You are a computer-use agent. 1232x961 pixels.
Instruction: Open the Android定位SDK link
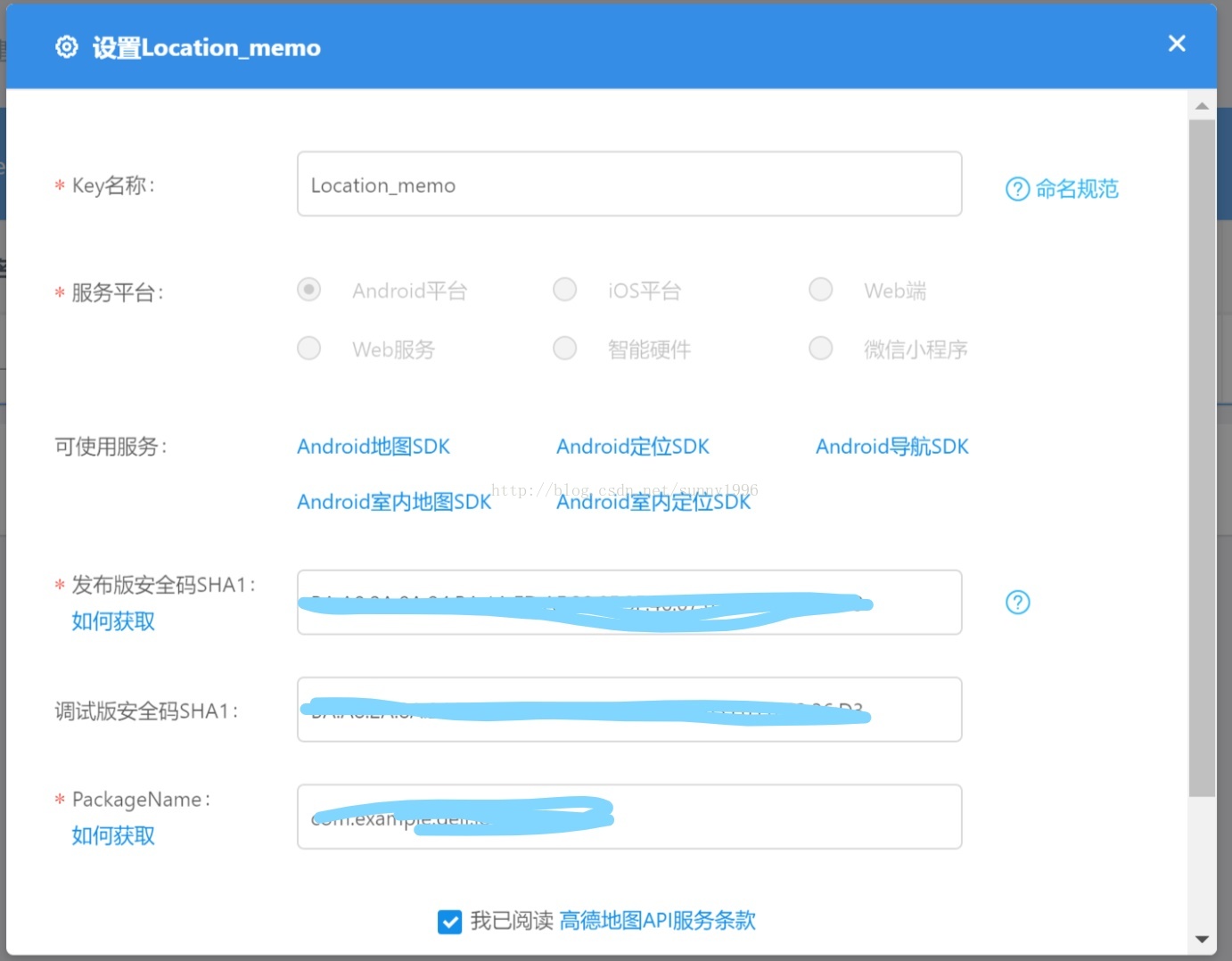coord(633,447)
